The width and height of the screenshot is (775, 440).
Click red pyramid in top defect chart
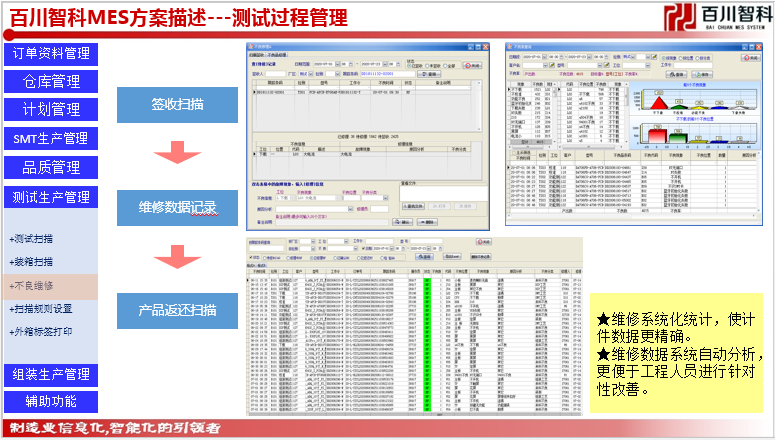pyautogui.click(x=659, y=103)
